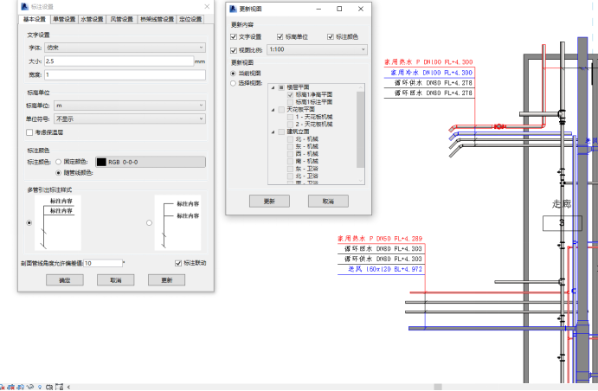Close the 标注设置 dialog with X
This screenshot has width=598, height=391.
pyautogui.click(x=207, y=6)
